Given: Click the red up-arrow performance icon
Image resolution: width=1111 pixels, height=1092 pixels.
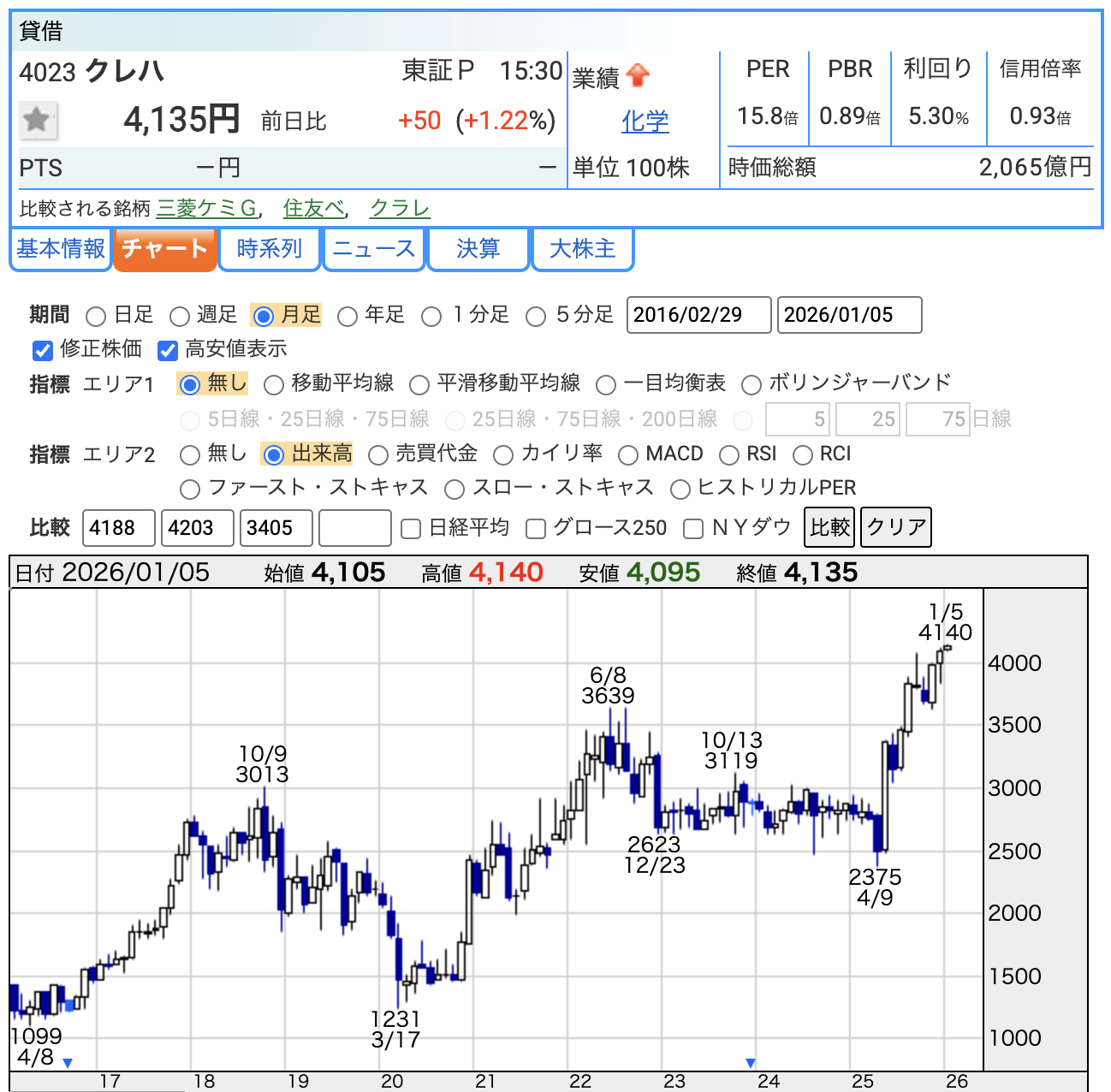Looking at the screenshot, I should (638, 76).
